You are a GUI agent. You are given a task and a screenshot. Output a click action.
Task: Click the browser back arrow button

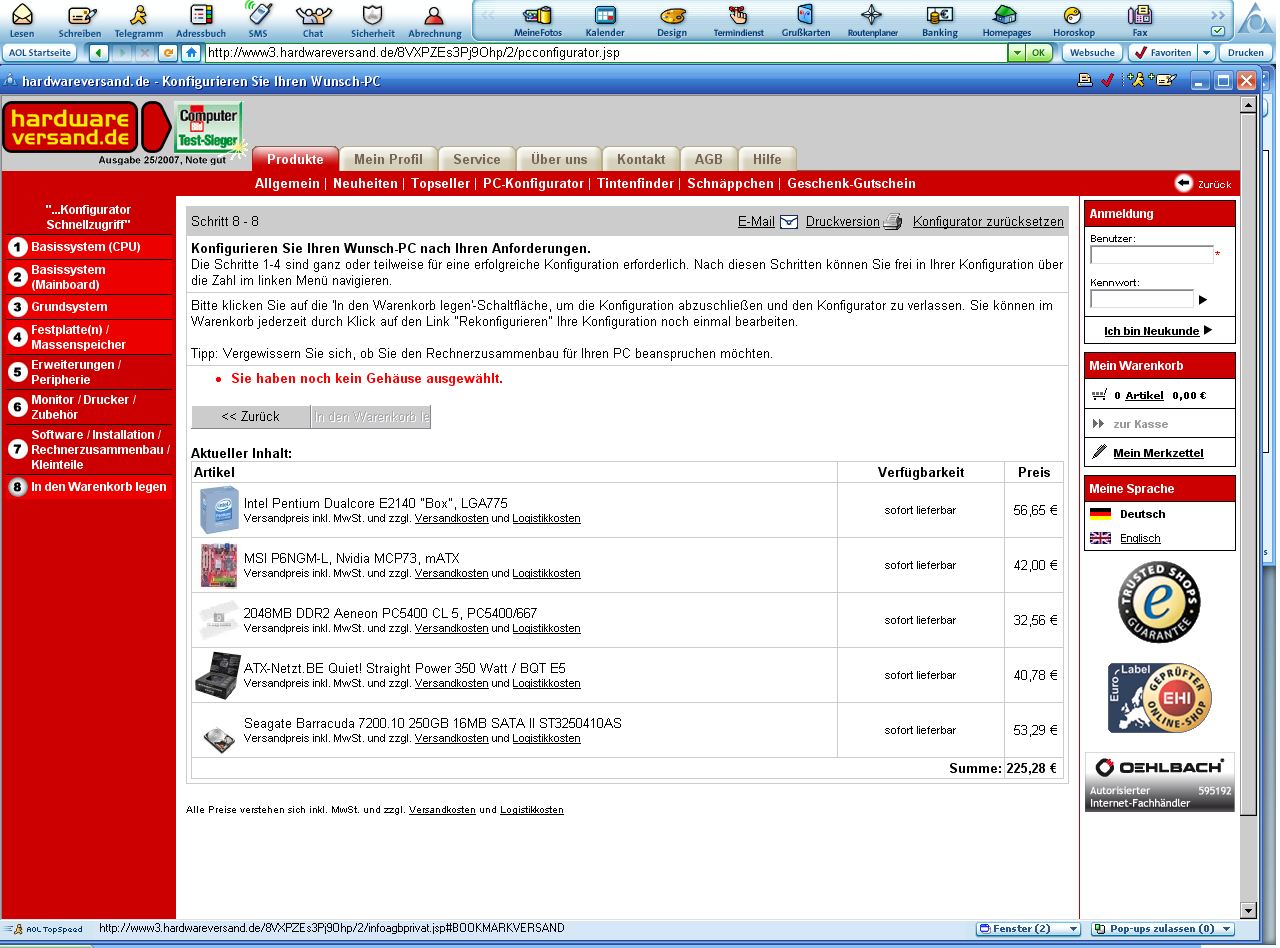(99, 53)
